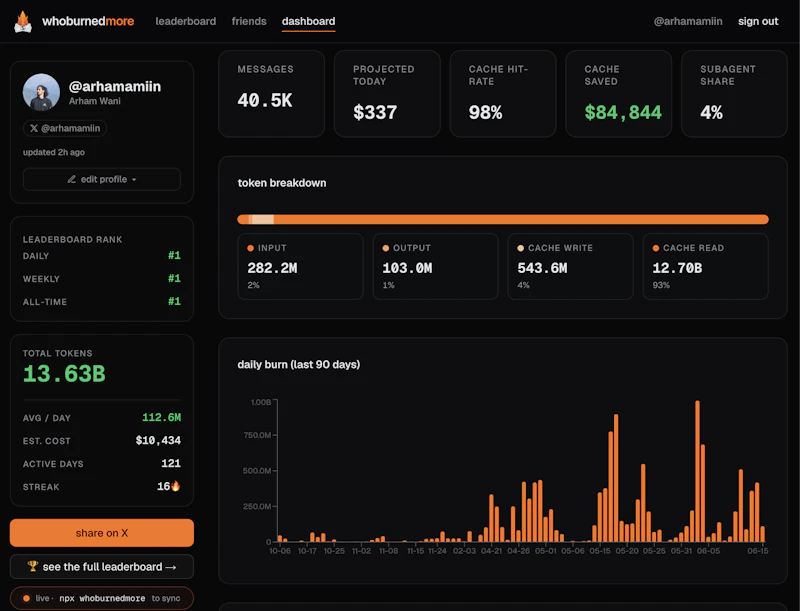Click the trophy icon beside full leaderboard
Screen dimensions: 800x611
[x=33, y=566]
